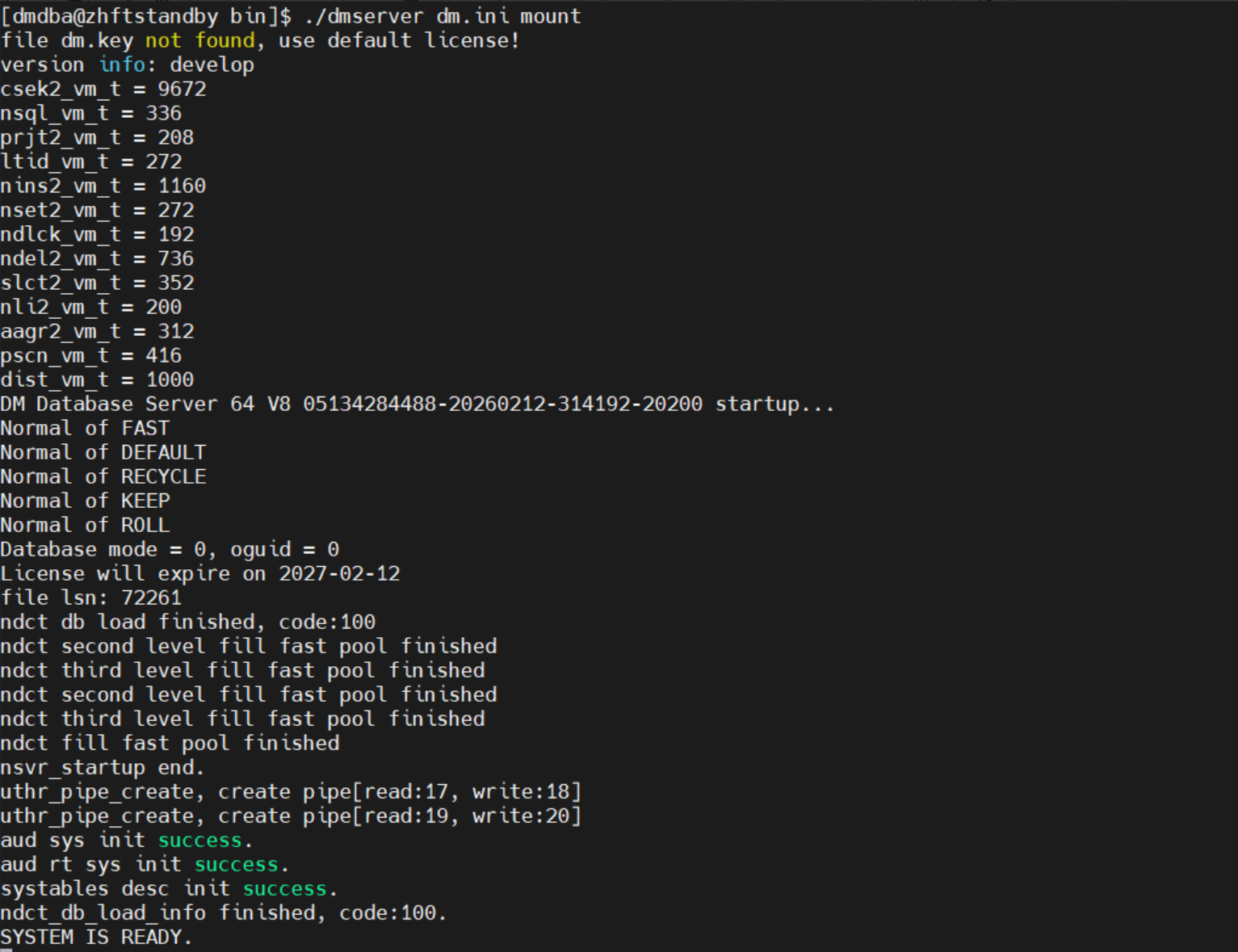Click the 'Normal of RECYCLE' line
Screen dimensions: 1238x952
tap(103, 476)
